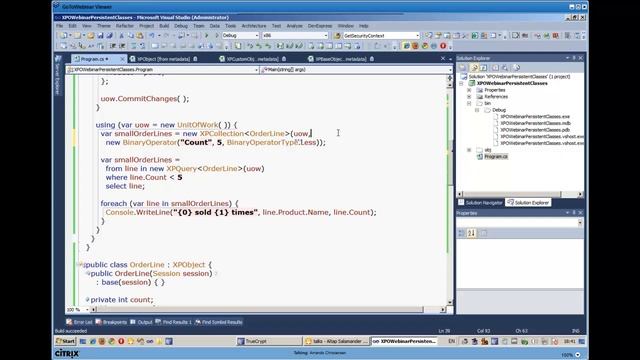Viewport: 640px width, 360px height.
Task: Click the Windows Start button
Action: click(66, 341)
